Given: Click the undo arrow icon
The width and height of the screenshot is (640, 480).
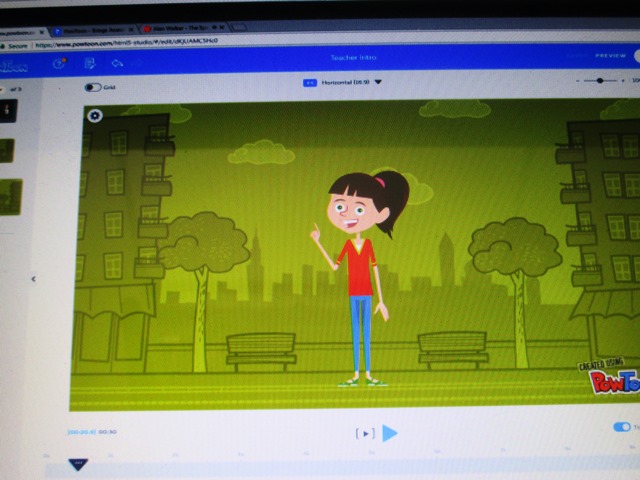Looking at the screenshot, I should coord(117,63).
